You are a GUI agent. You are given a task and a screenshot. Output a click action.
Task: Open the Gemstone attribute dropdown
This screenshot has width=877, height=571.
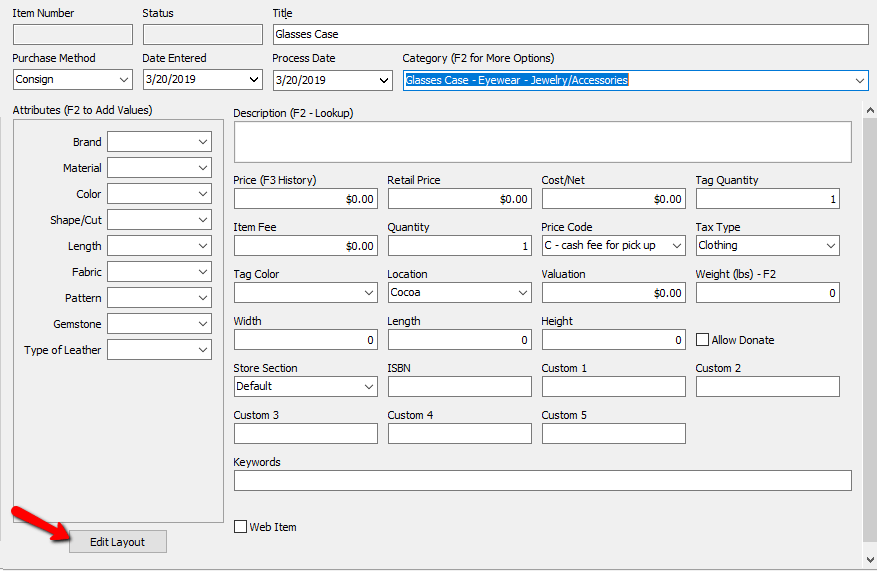click(159, 324)
